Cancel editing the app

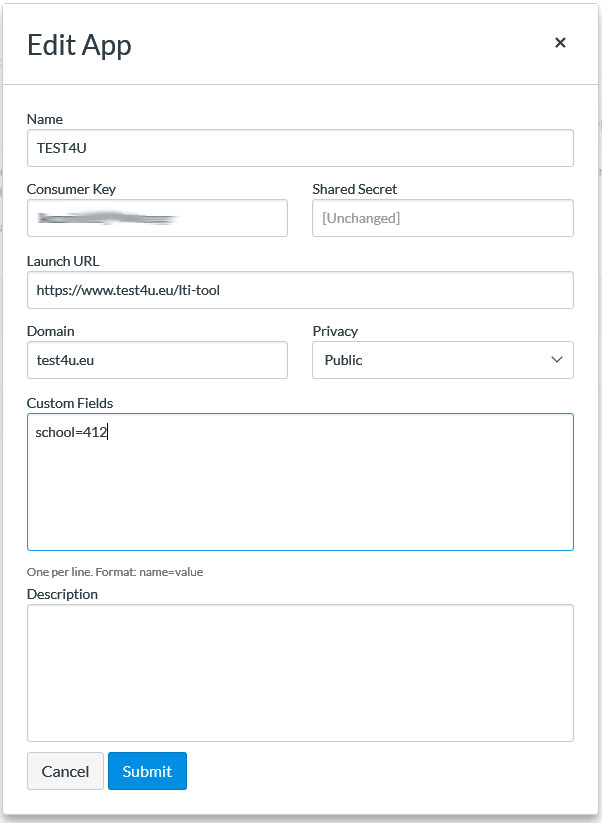(66, 771)
